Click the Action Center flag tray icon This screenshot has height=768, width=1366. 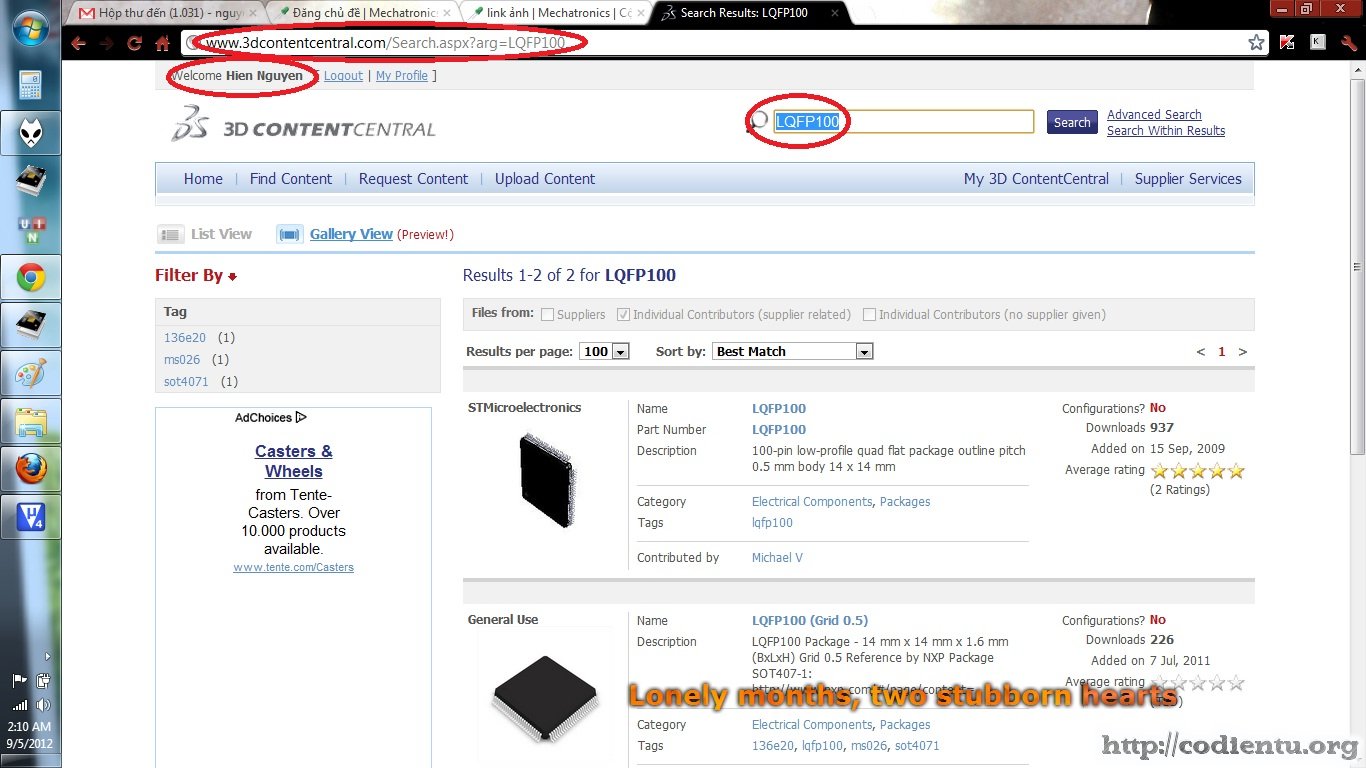point(19,681)
